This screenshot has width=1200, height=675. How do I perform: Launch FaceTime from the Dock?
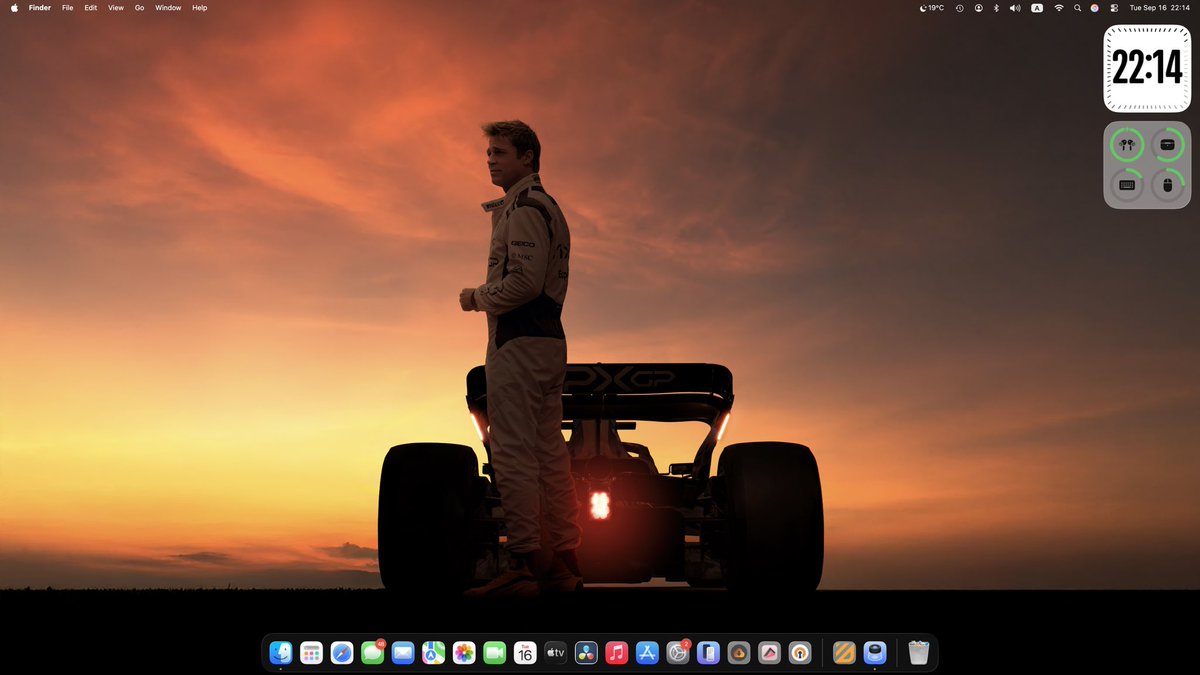[494, 653]
